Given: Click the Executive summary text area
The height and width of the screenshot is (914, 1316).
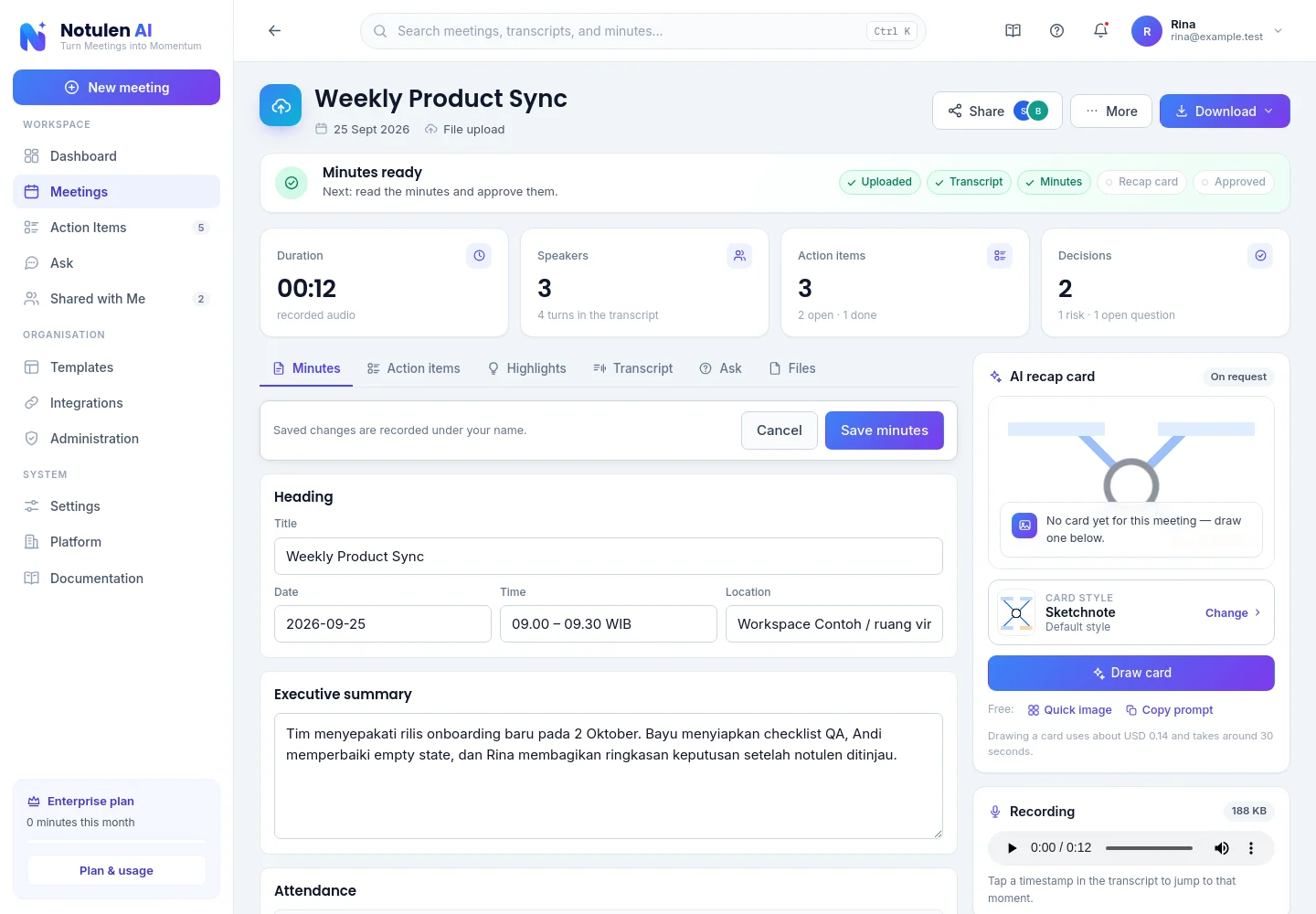Looking at the screenshot, I should 609,776.
